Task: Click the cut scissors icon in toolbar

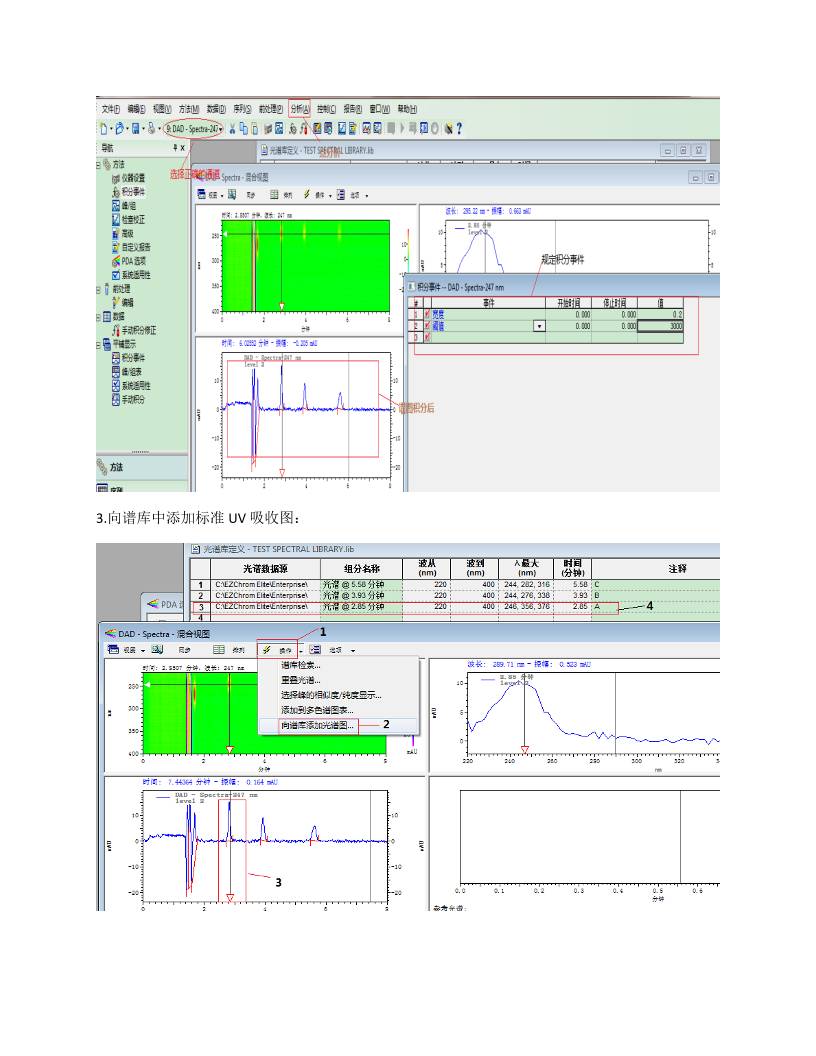Action: point(233,128)
